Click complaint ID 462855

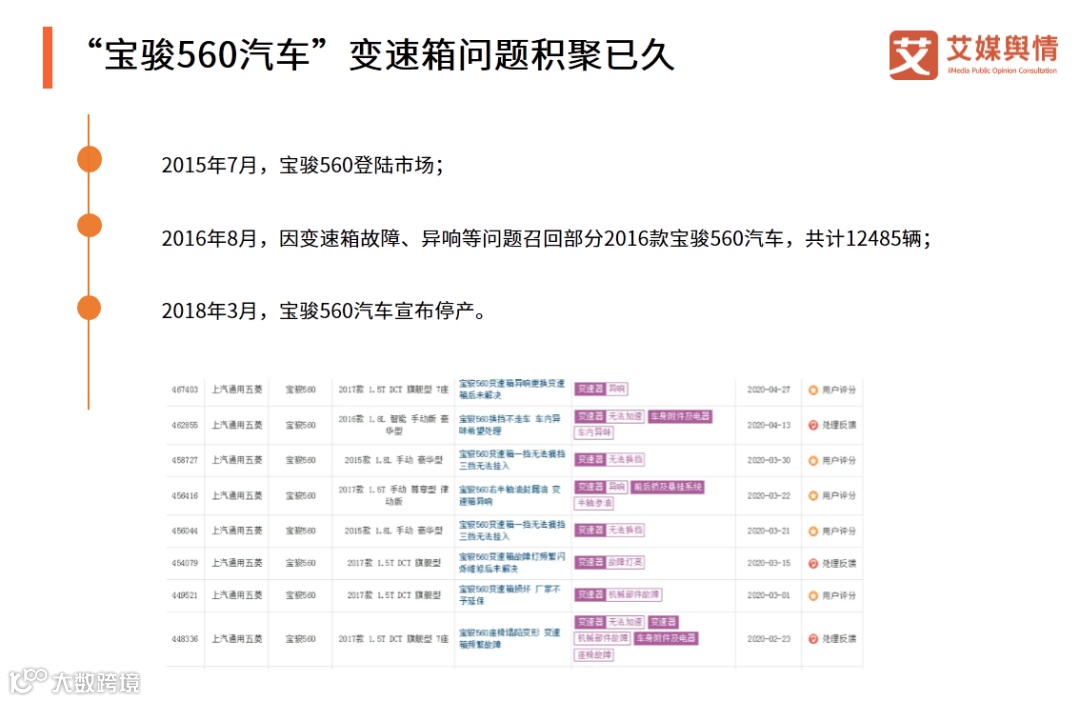(x=185, y=425)
